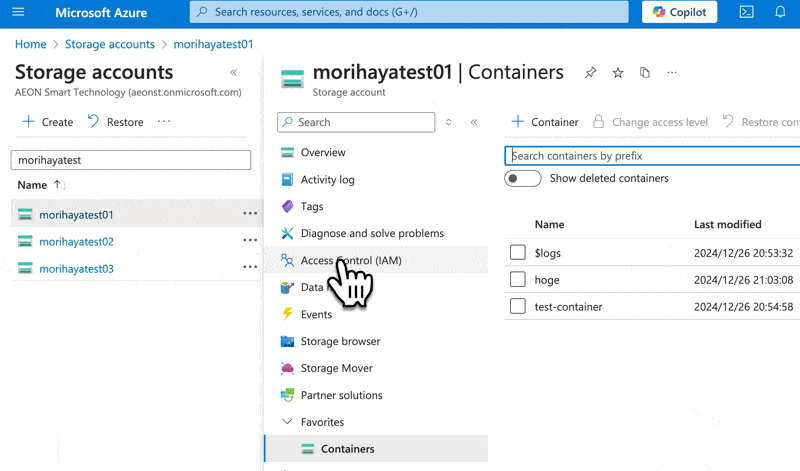Collapse the Storage accounts list pane

click(x=234, y=72)
